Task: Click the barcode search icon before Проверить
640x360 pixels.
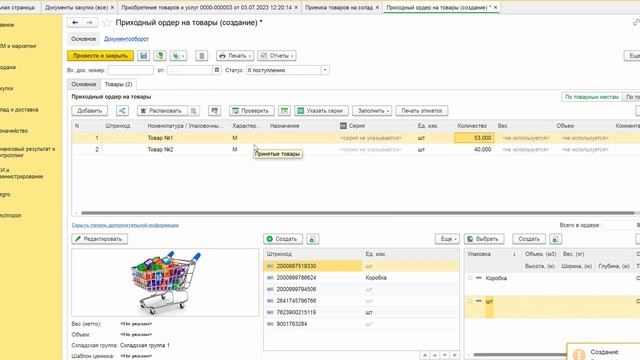Action: (x=214, y=111)
